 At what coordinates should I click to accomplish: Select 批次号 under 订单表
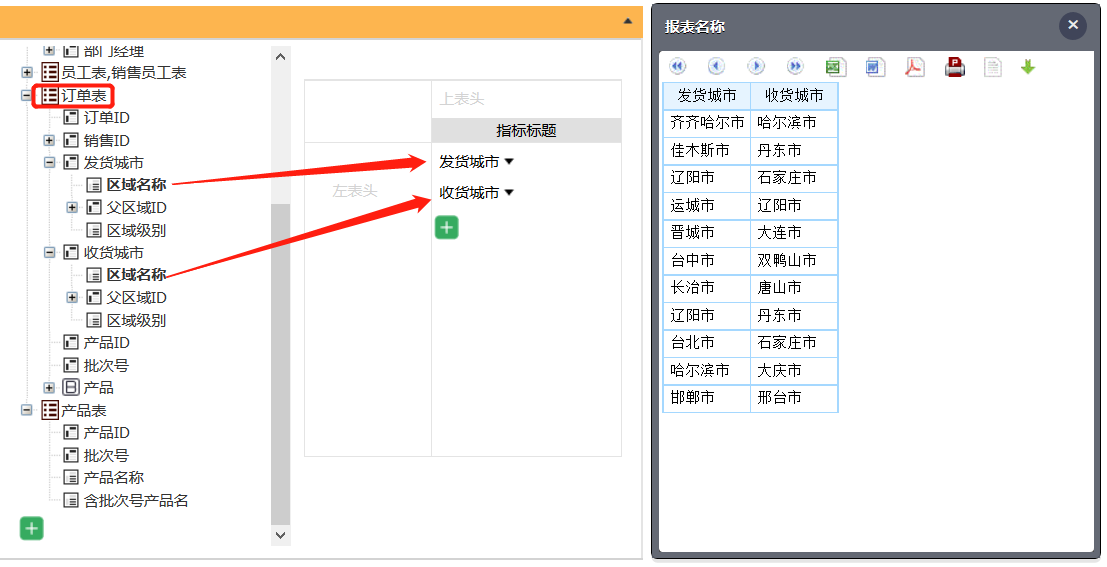coord(106,365)
